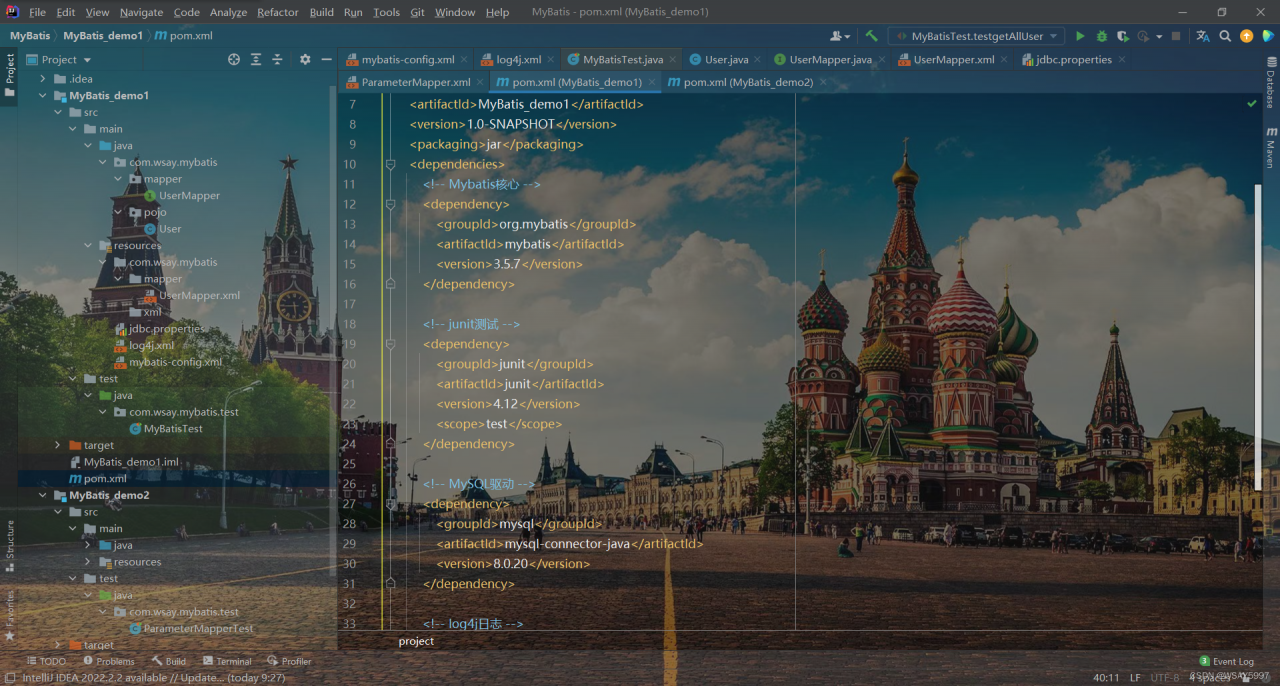
Task: Click the Run with Coverage icon
Action: pyautogui.click(x=1122, y=36)
